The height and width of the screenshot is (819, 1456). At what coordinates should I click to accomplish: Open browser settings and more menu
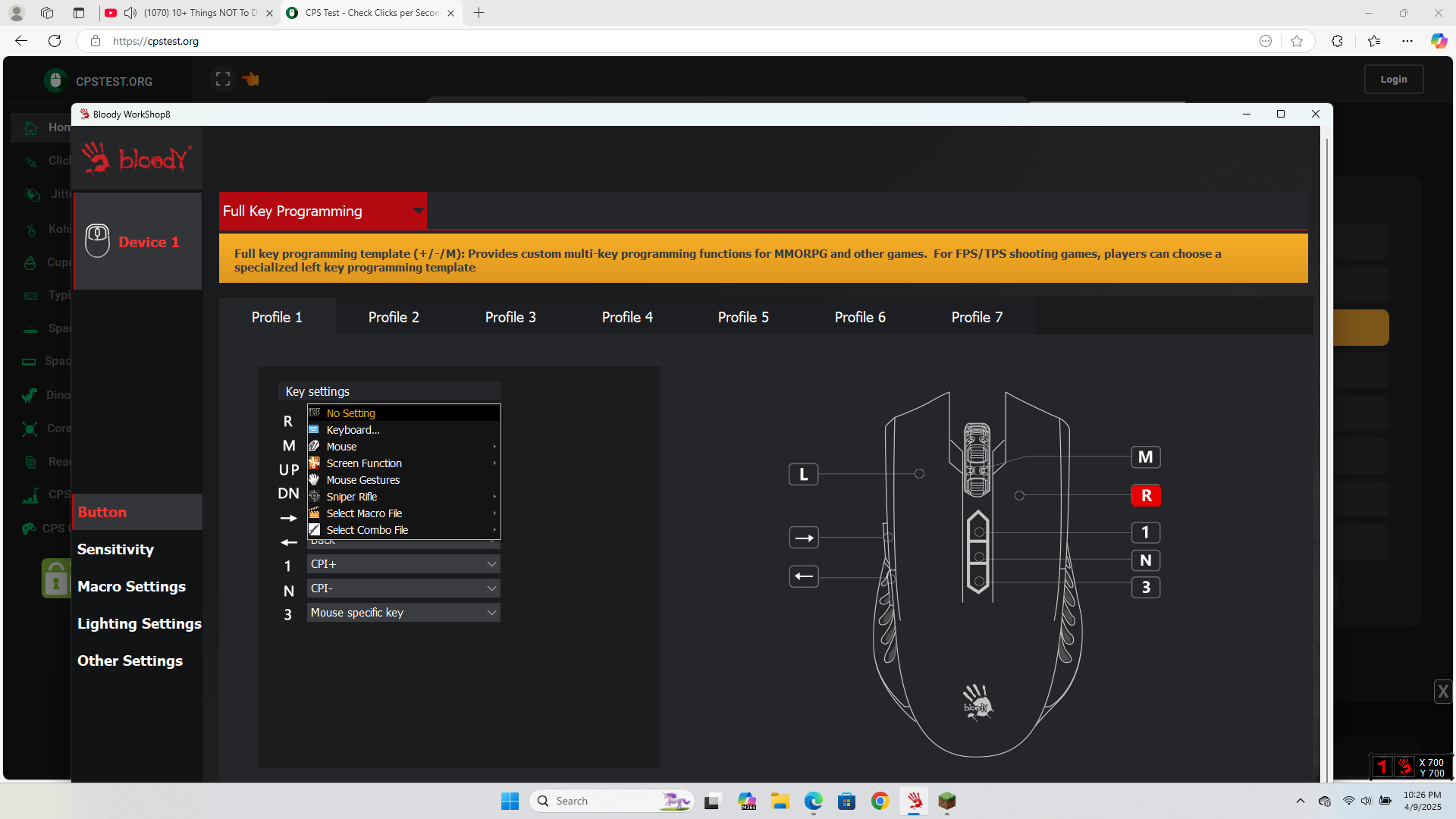[x=1407, y=41]
